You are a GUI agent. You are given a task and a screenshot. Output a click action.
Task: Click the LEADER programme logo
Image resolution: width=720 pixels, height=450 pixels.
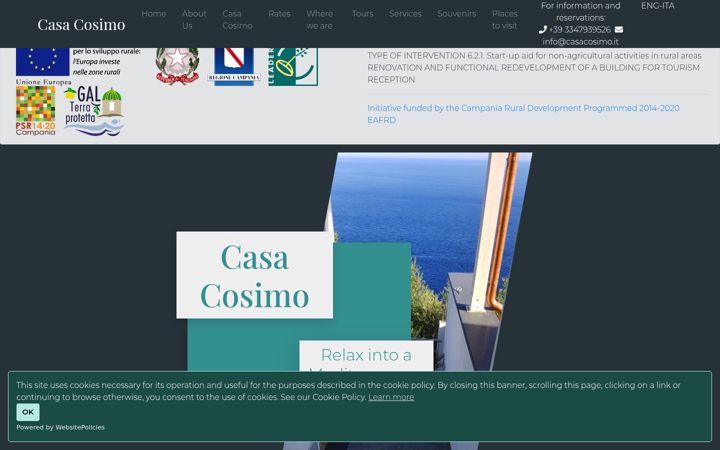(x=293, y=67)
